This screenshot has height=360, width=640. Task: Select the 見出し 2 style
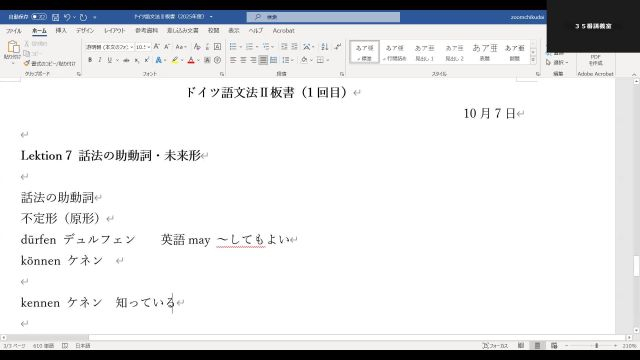click(x=454, y=52)
